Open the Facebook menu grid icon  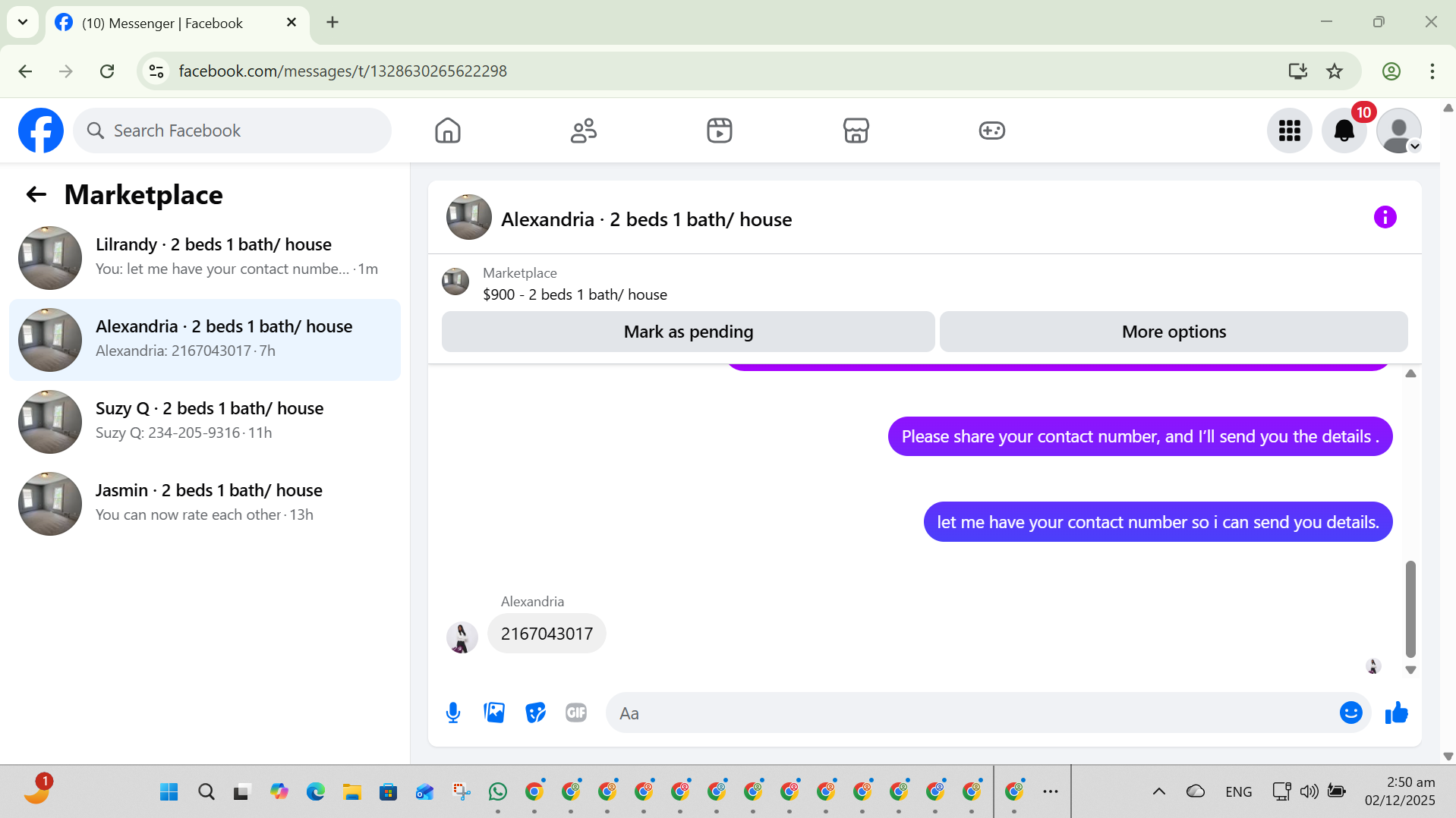tap(1290, 131)
